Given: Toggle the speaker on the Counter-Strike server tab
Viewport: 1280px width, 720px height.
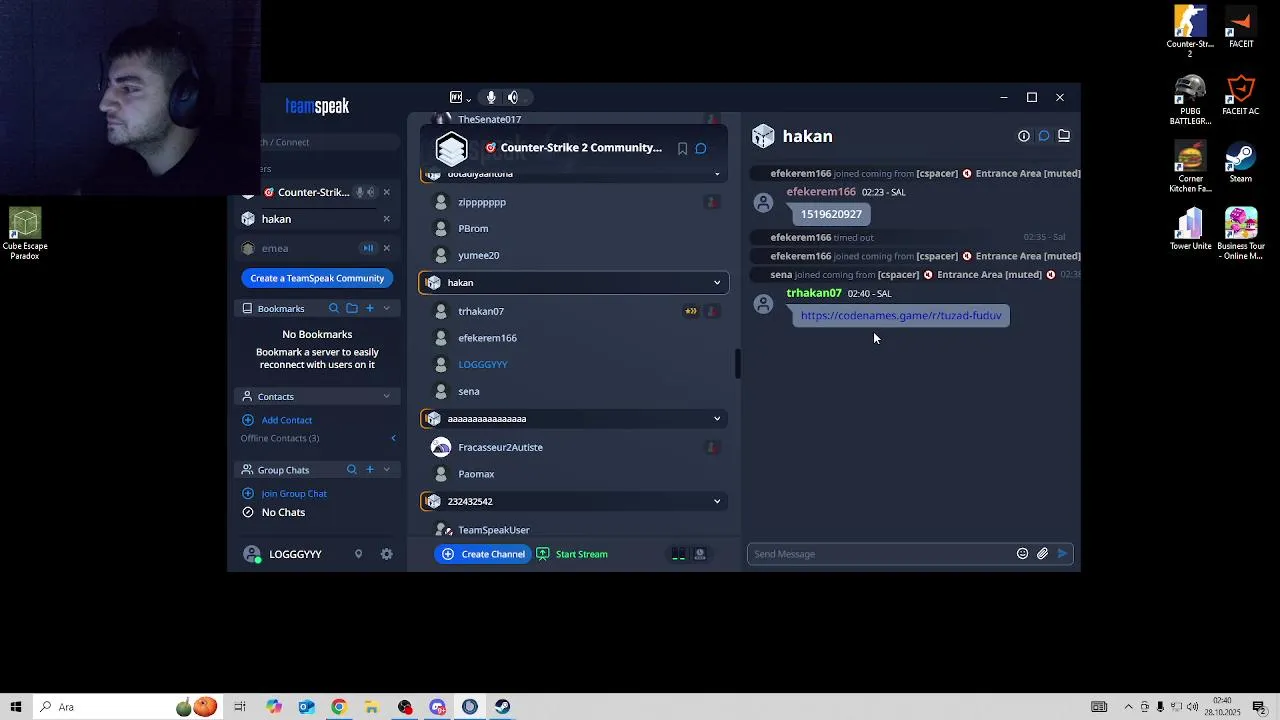Looking at the screenshot, I should point(371,192).
